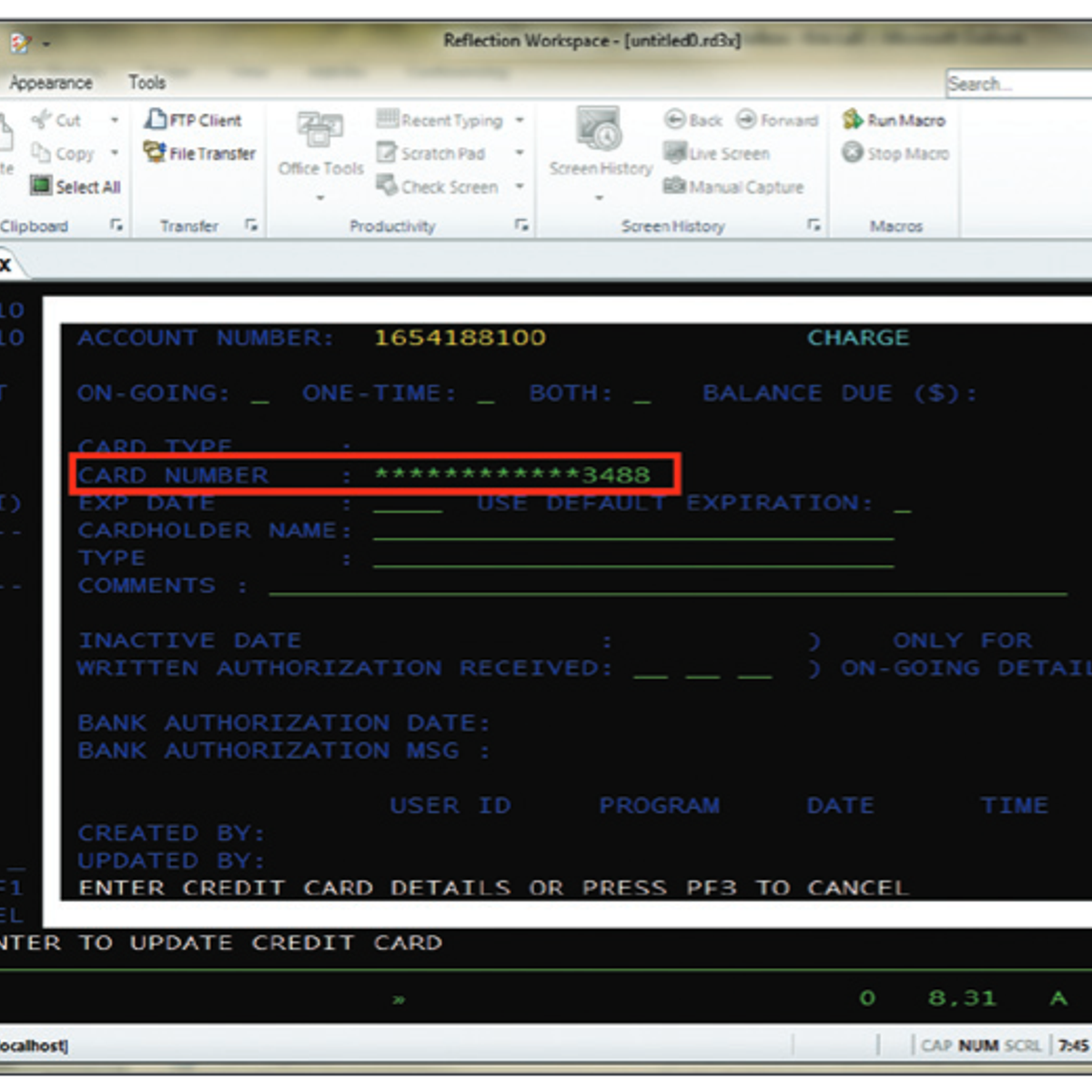Open the Scratch Pad dropdown arrow
This screenshot has height=1092, width=1092.
[x=520, y=153]
